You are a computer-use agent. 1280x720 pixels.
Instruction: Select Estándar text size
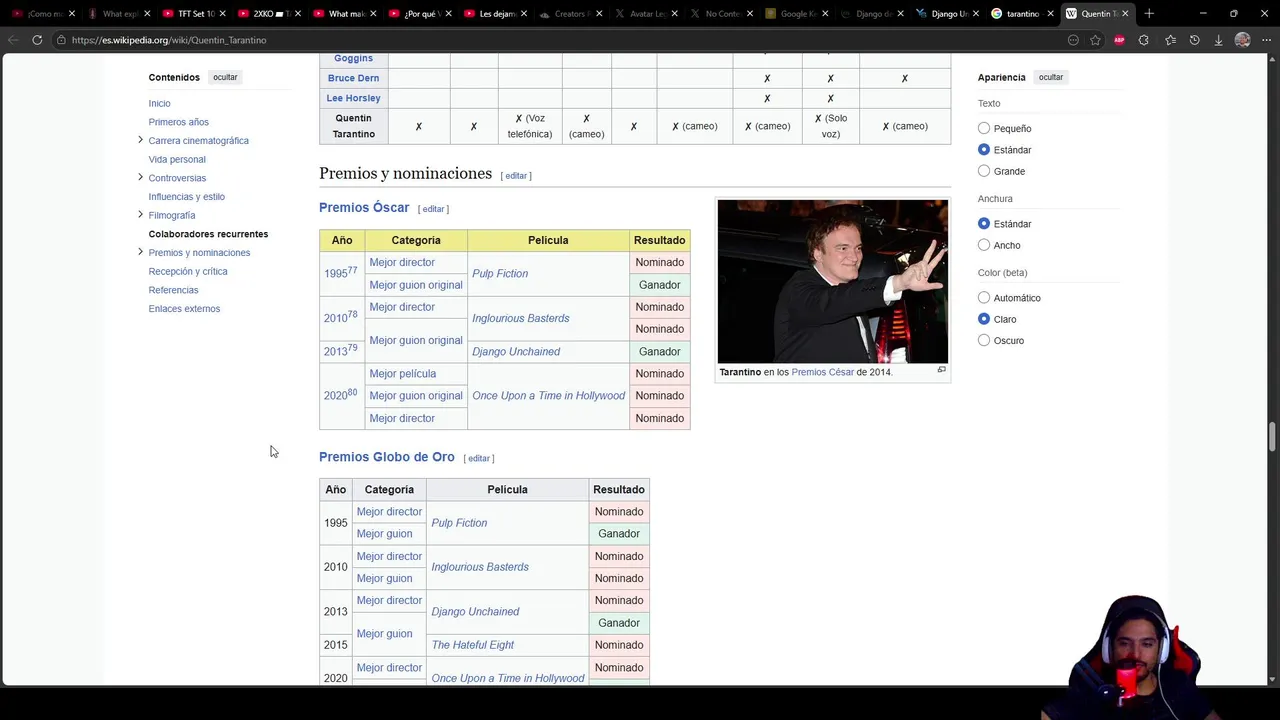click(x=984, y=150)
